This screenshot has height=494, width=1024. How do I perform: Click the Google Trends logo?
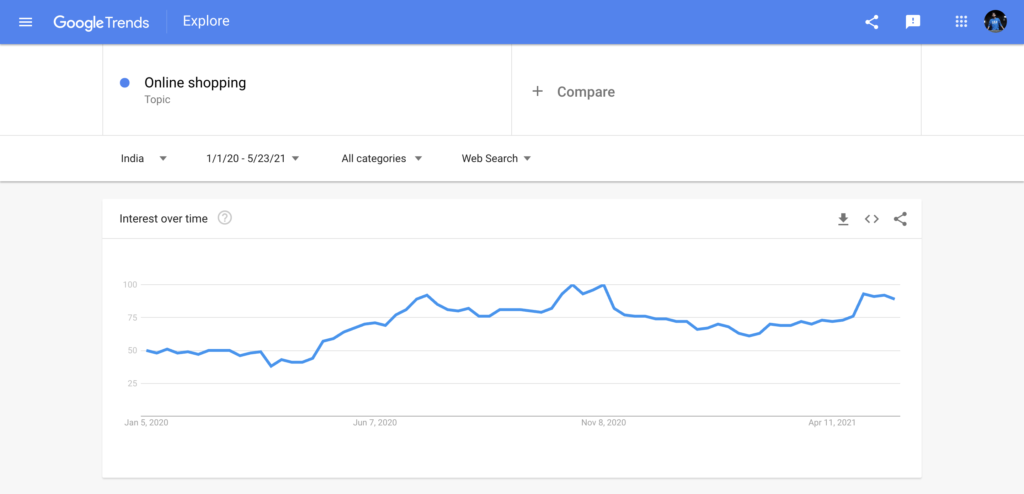click(101, 22)
